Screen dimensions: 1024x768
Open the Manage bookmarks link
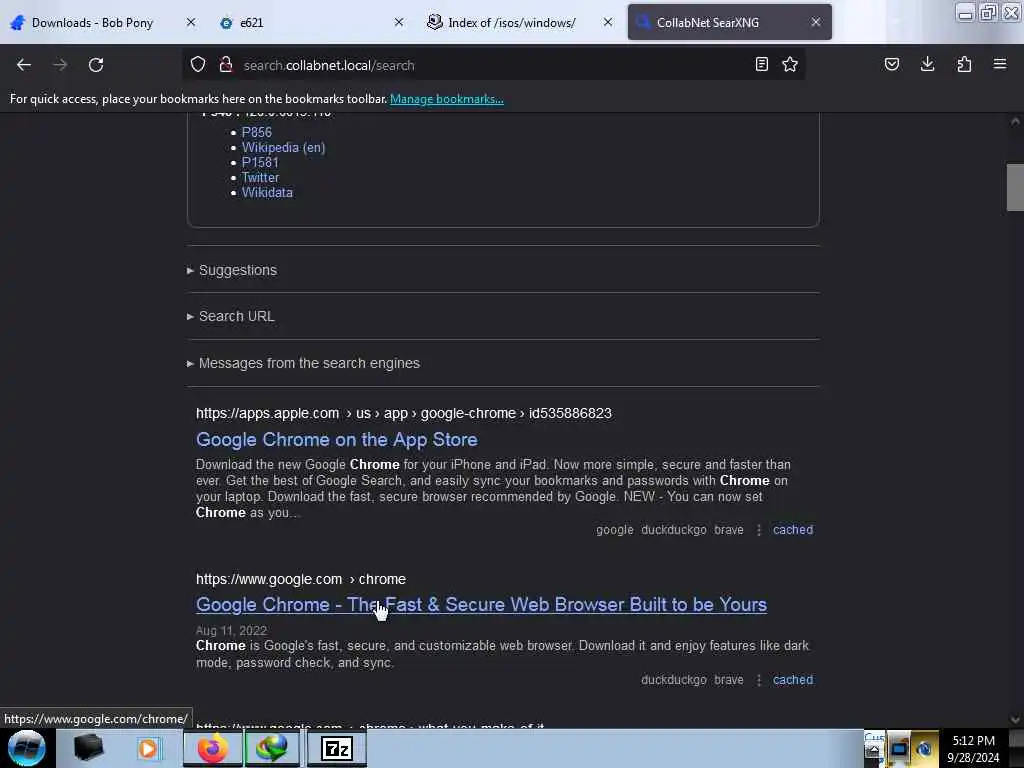(x=447, y=99)
